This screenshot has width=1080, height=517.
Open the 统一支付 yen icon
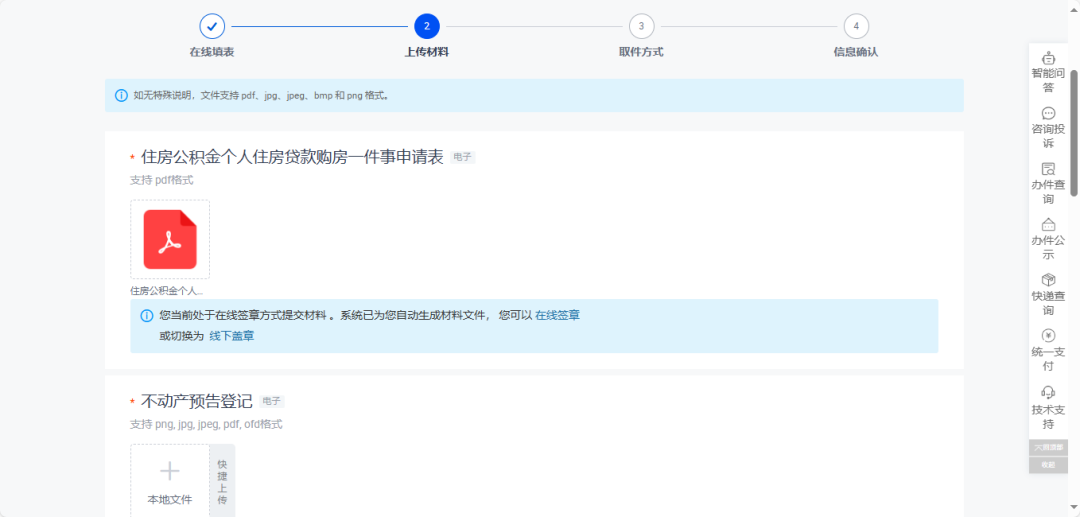[x=1048, y=336]
